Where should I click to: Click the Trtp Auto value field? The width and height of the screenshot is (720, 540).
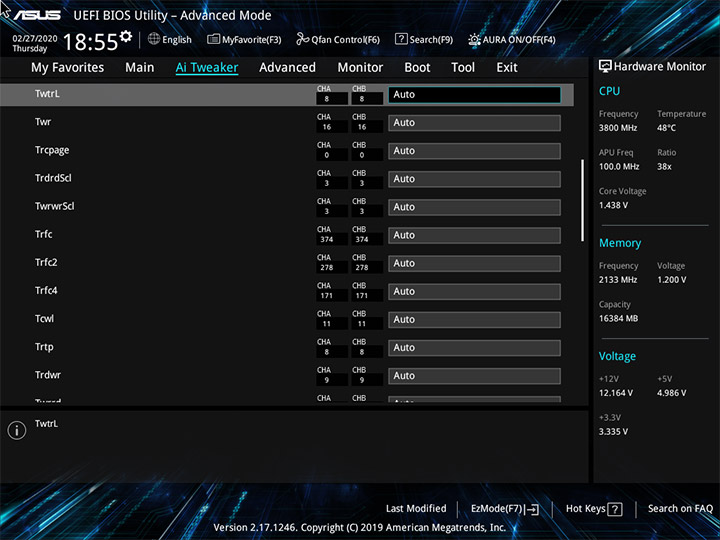(474, 348)
